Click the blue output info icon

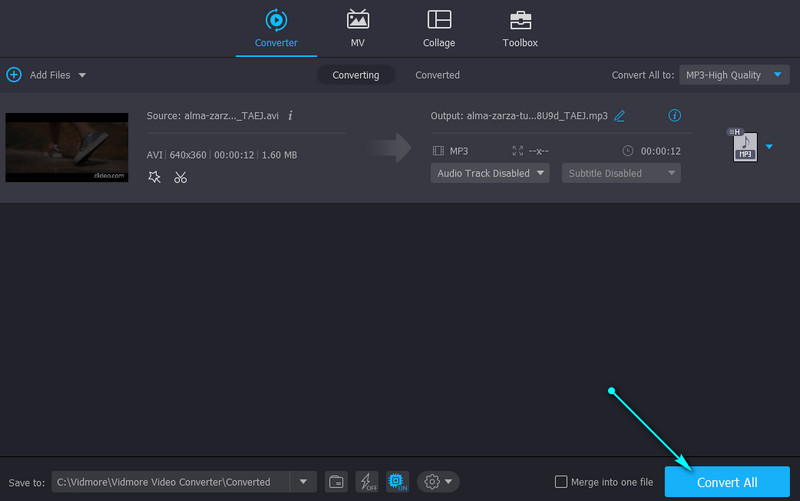point(674,116)
